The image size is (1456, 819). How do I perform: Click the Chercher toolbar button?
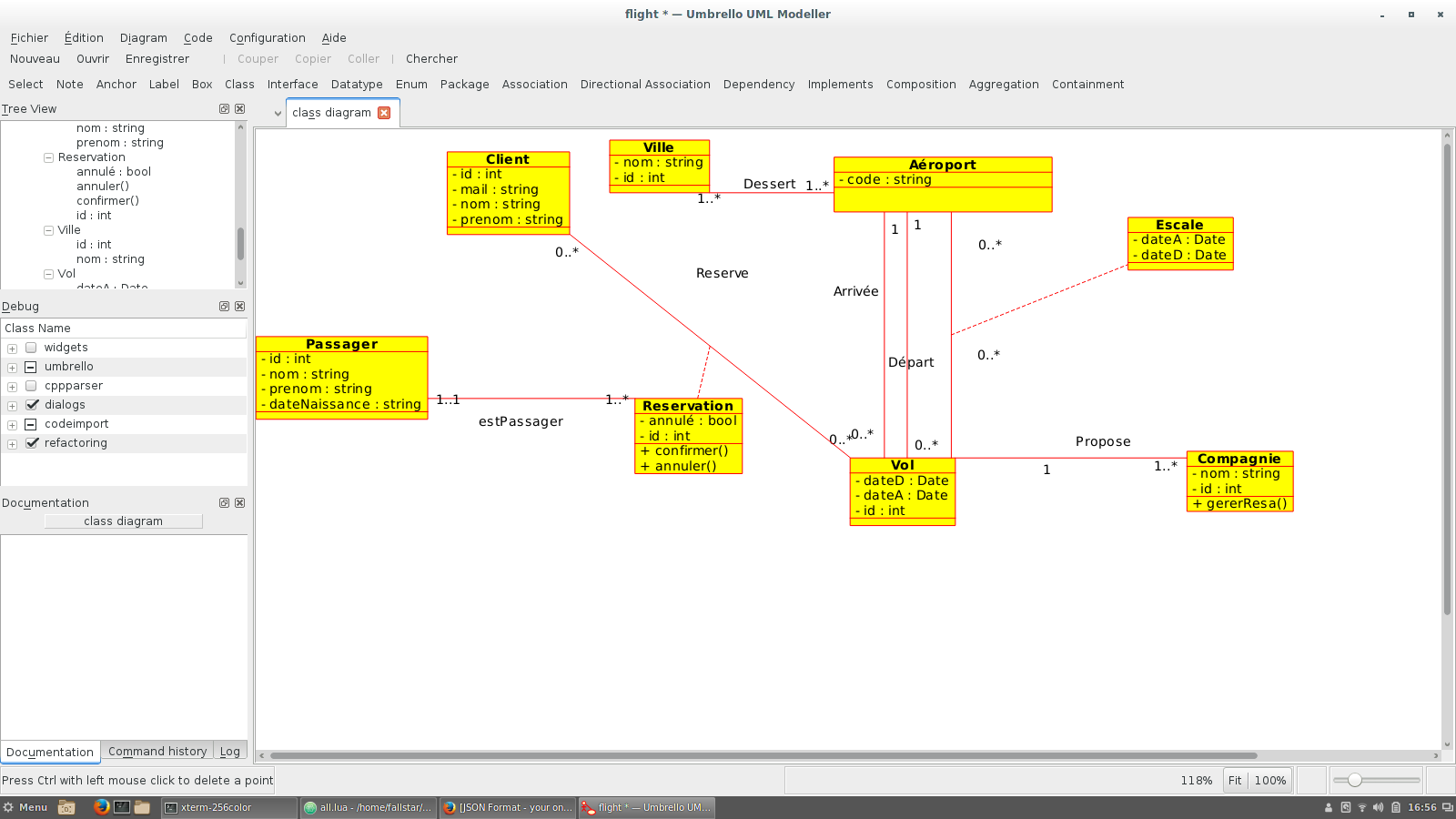431,59
